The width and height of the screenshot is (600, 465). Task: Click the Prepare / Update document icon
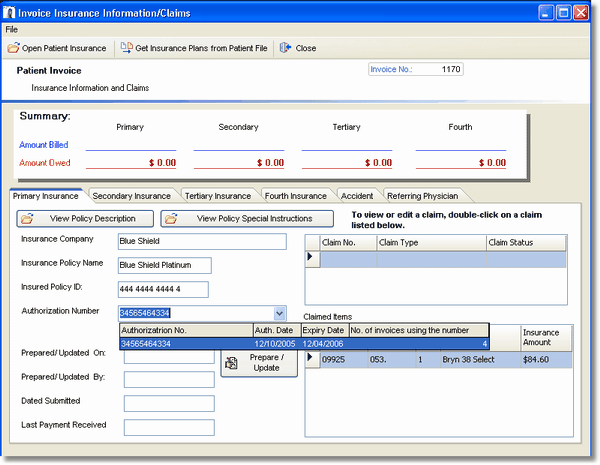pyautogui.click(x=231, y=363)
